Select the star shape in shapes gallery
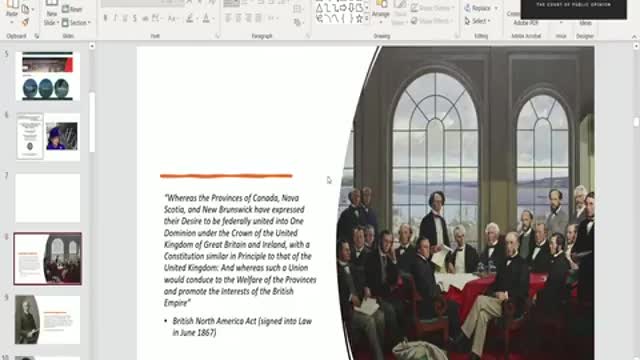 pos(359,18)
